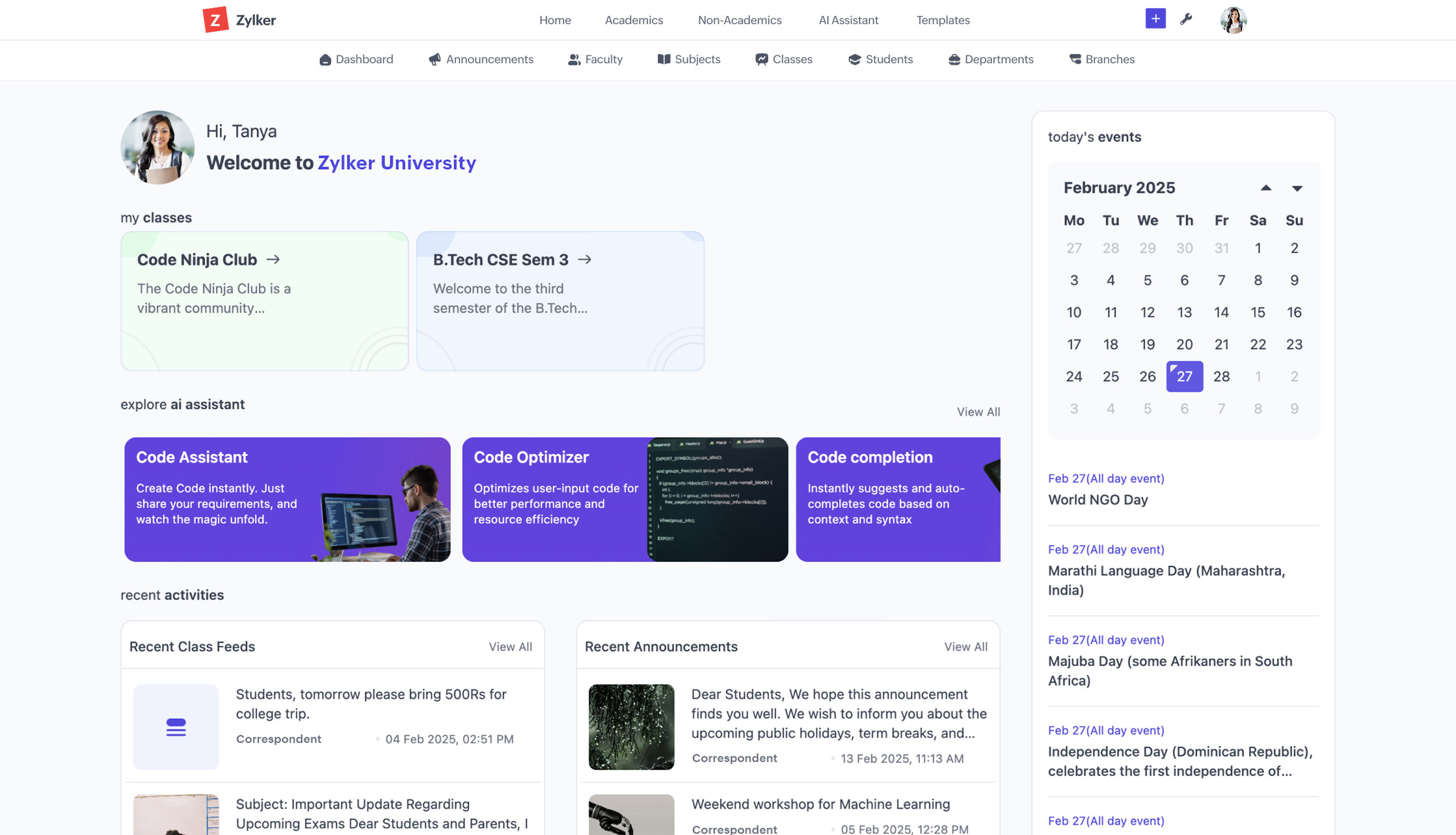Click the Subjects book icon

pos(664,59)
